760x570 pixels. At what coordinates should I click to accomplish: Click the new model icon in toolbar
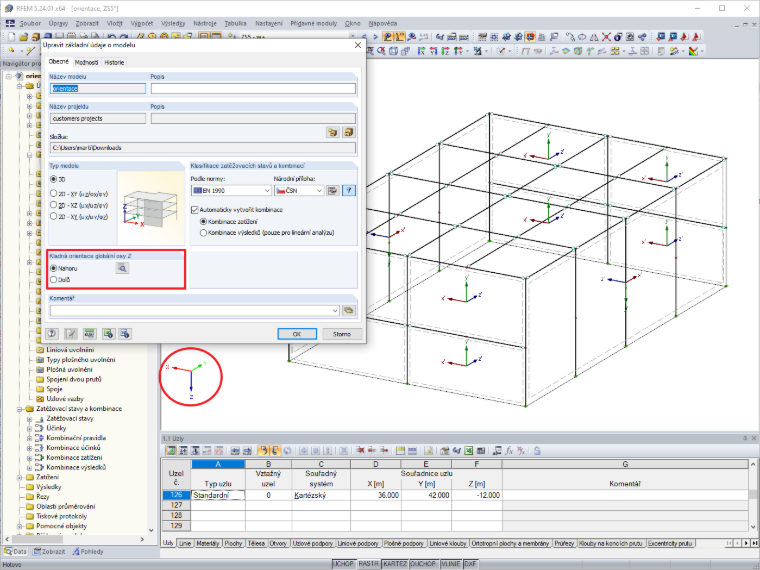[x=12, y=37]
